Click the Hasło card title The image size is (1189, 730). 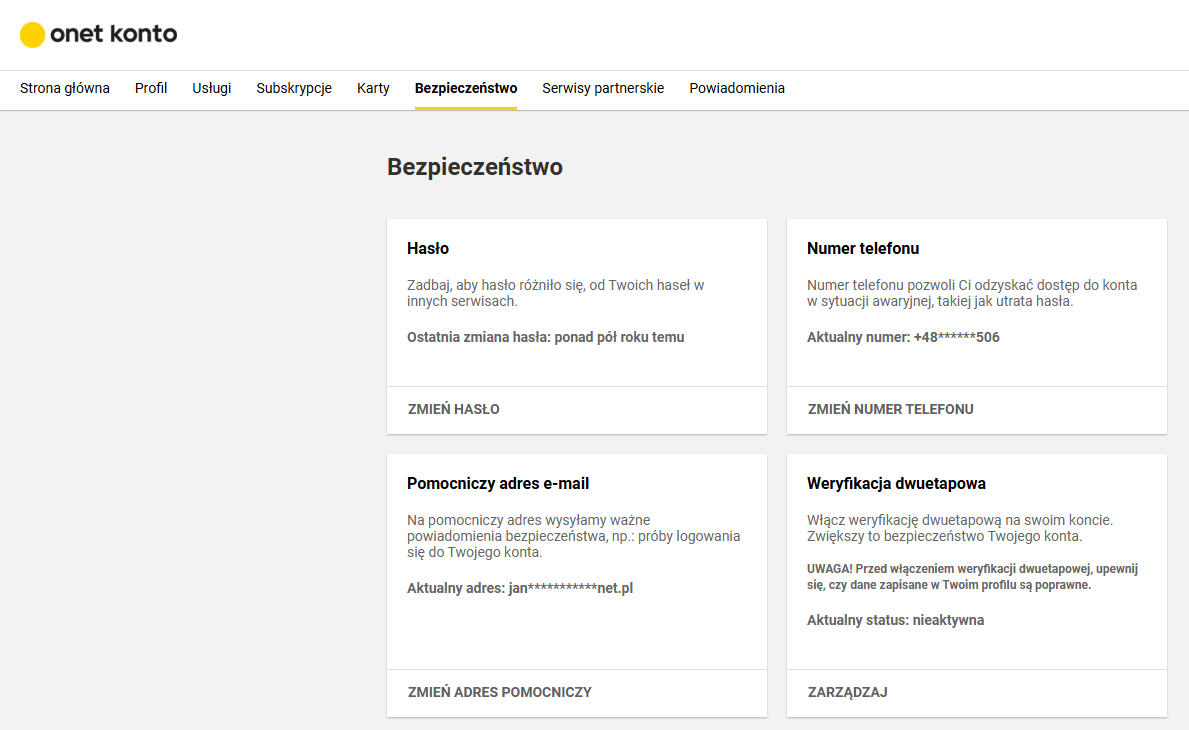click(428, 249)
